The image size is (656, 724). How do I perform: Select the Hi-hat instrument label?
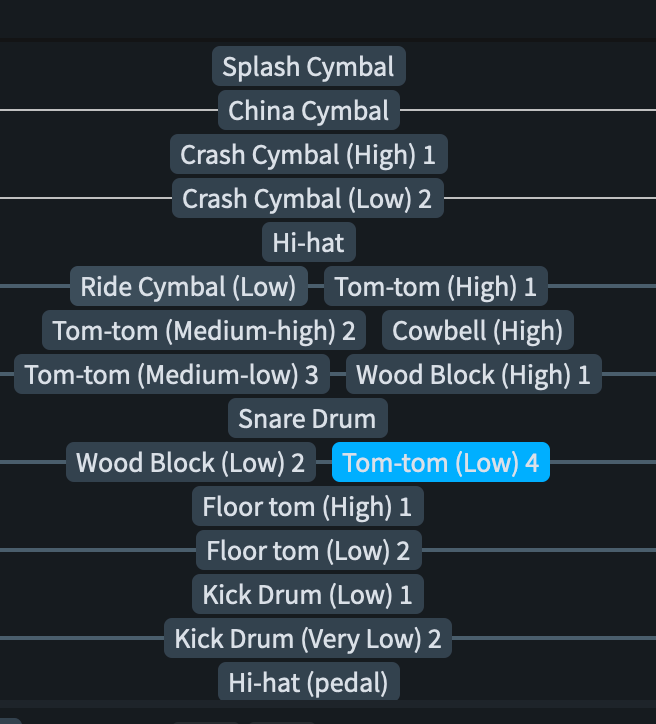click(x=308, y=243)
